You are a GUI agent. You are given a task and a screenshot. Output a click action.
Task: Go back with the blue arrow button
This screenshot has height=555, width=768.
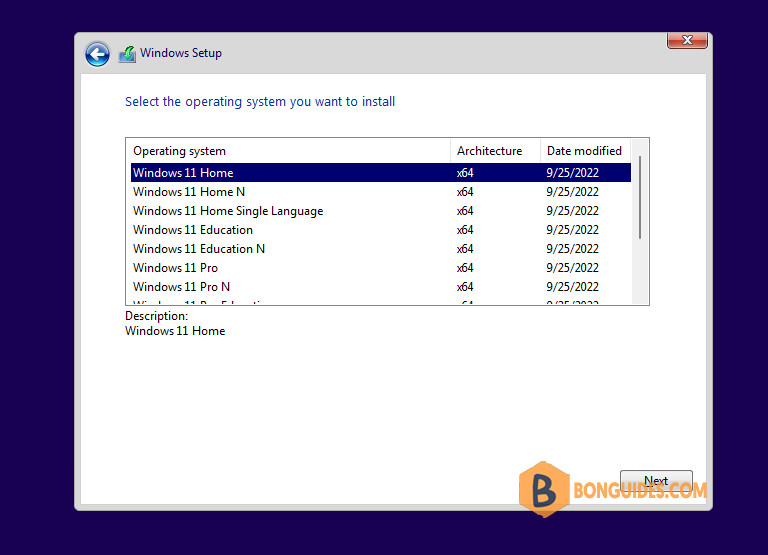[97, 53]
